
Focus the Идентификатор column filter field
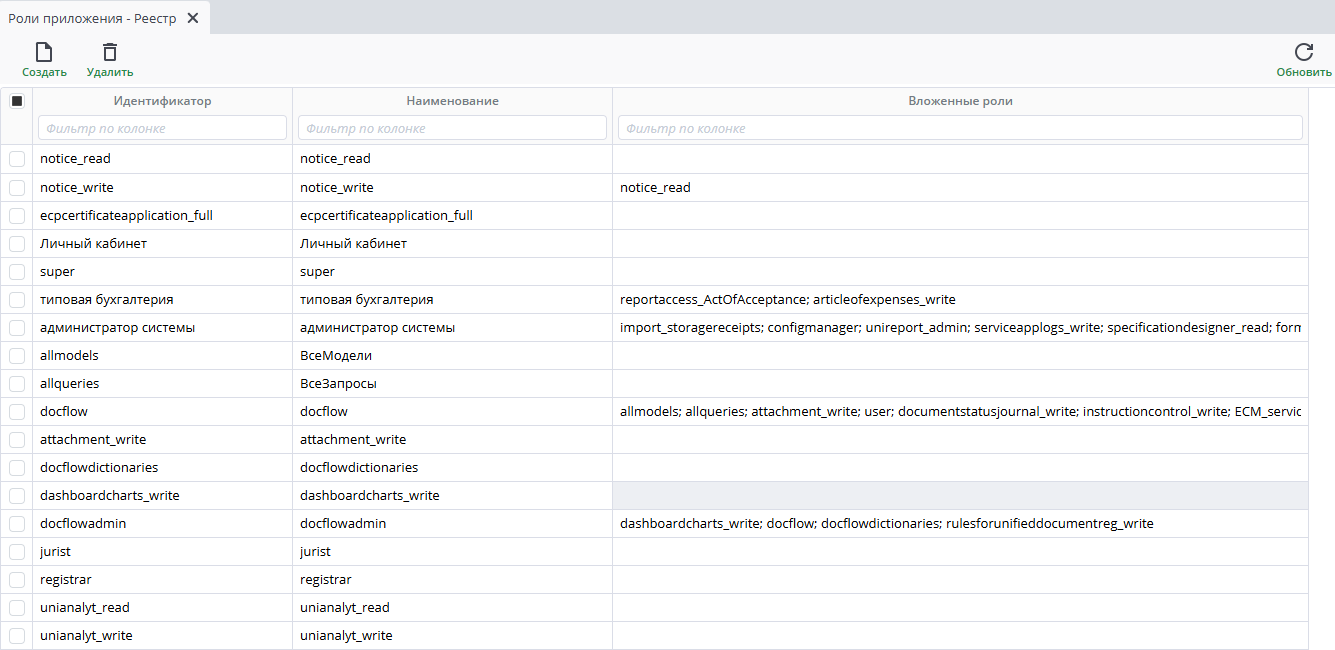tap(162, 128)
